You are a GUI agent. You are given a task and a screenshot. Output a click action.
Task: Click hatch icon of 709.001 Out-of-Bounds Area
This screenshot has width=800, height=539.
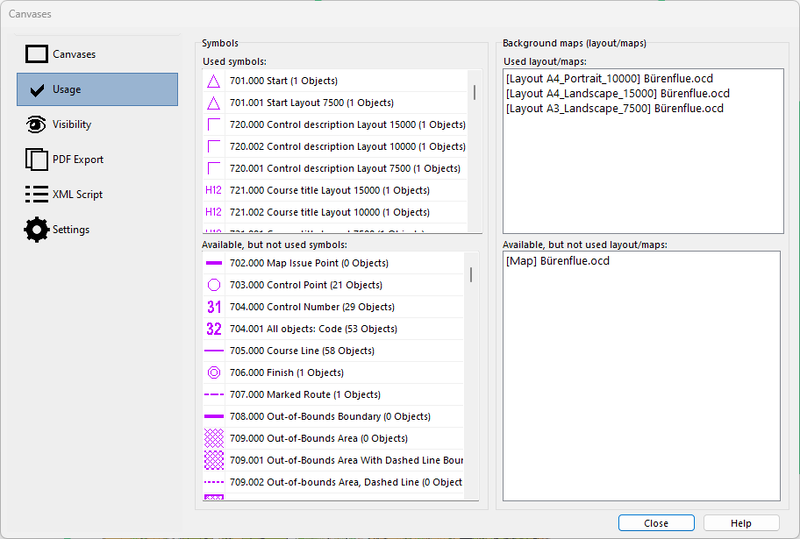point(214,460)
